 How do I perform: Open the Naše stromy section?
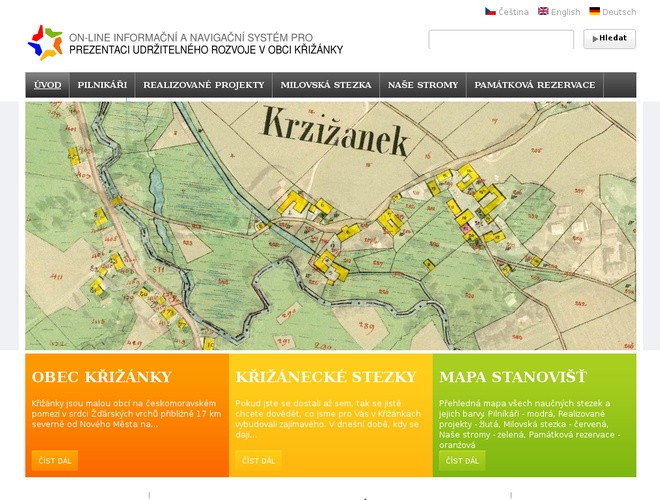422,85
